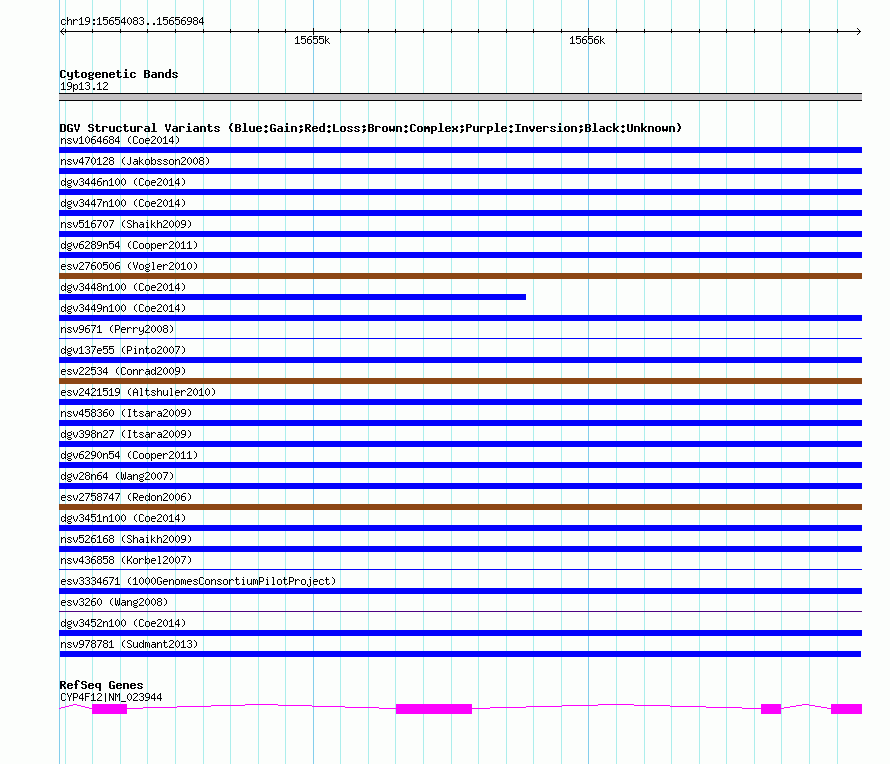Click nsv9671 (Perry2008) variant label

pos(117,329)
